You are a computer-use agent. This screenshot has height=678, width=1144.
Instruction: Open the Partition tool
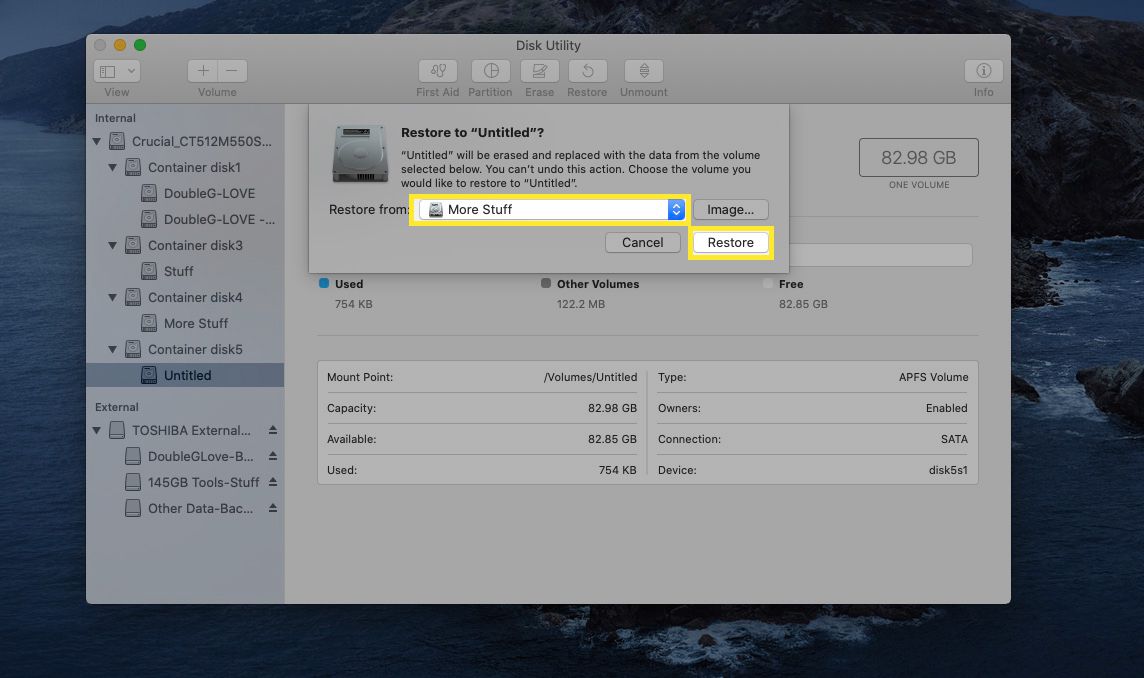coord(490,71)
